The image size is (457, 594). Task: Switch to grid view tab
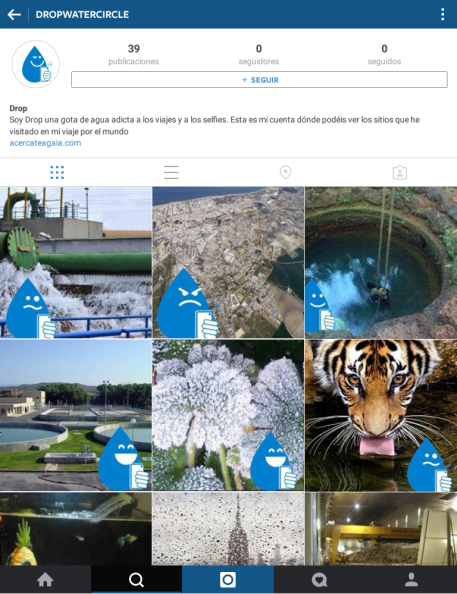pyautogui.click(x=57, y=172)
